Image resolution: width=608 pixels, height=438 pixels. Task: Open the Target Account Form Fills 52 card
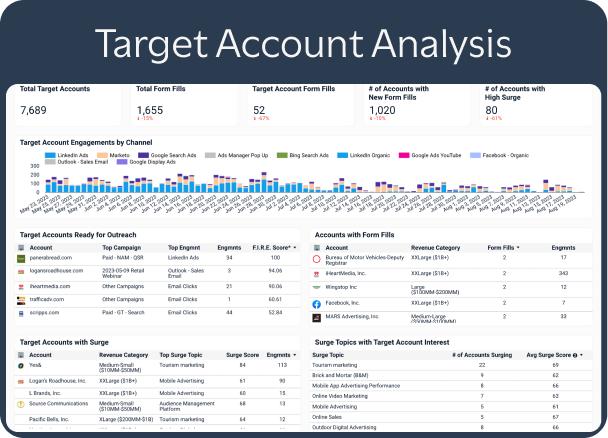pos(301,105)
